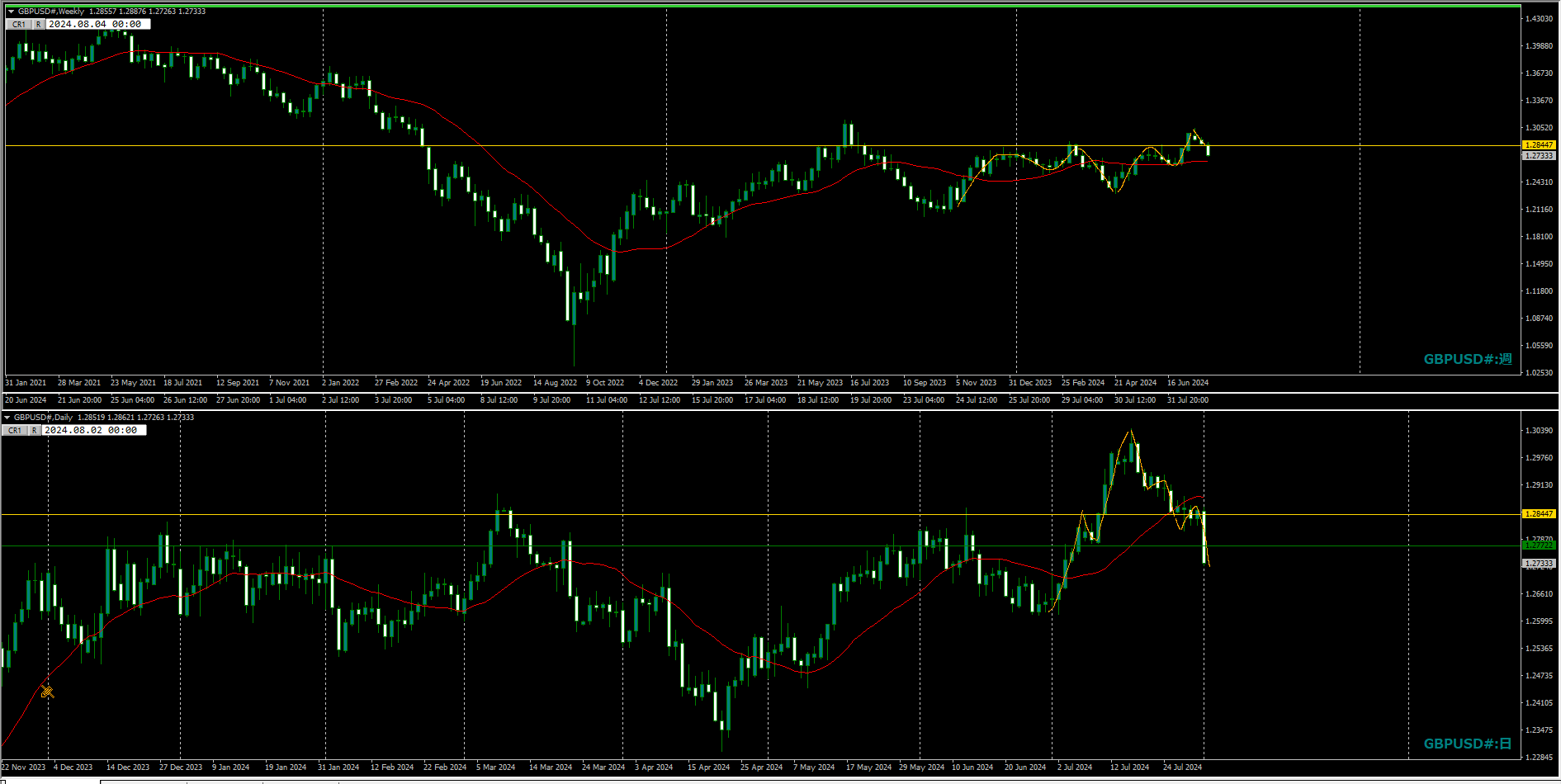Click the CR1 button on the Weekly chart

19,25
